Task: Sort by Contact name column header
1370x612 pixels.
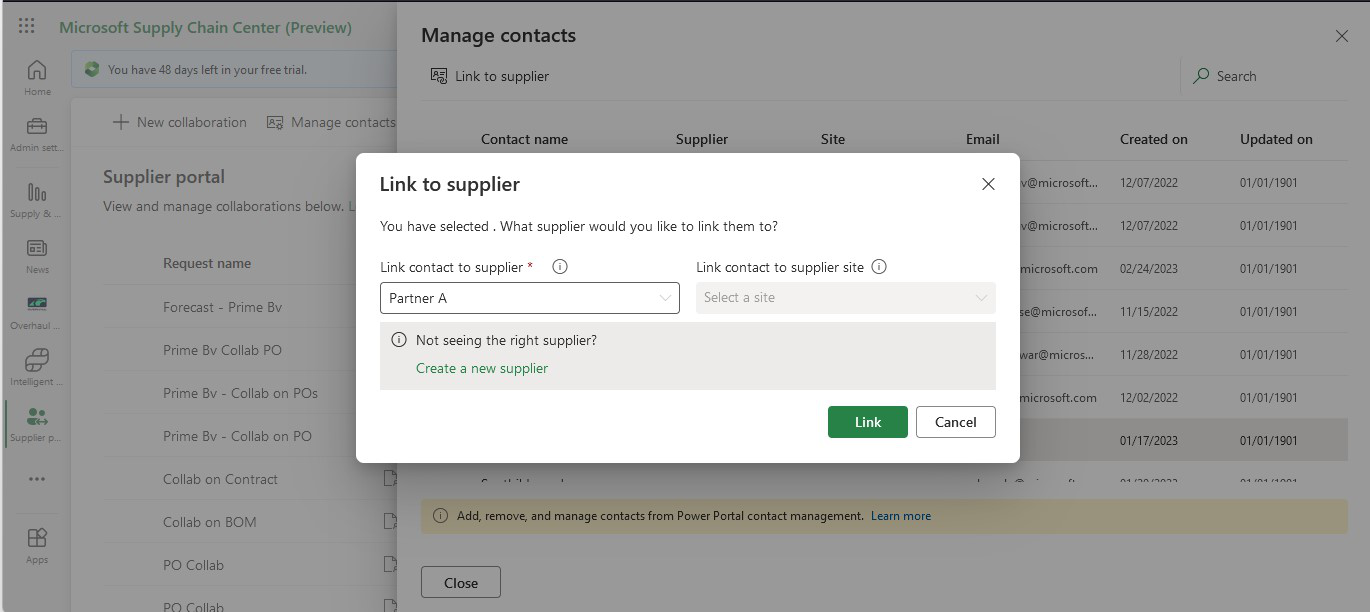Action: (524, 139)
